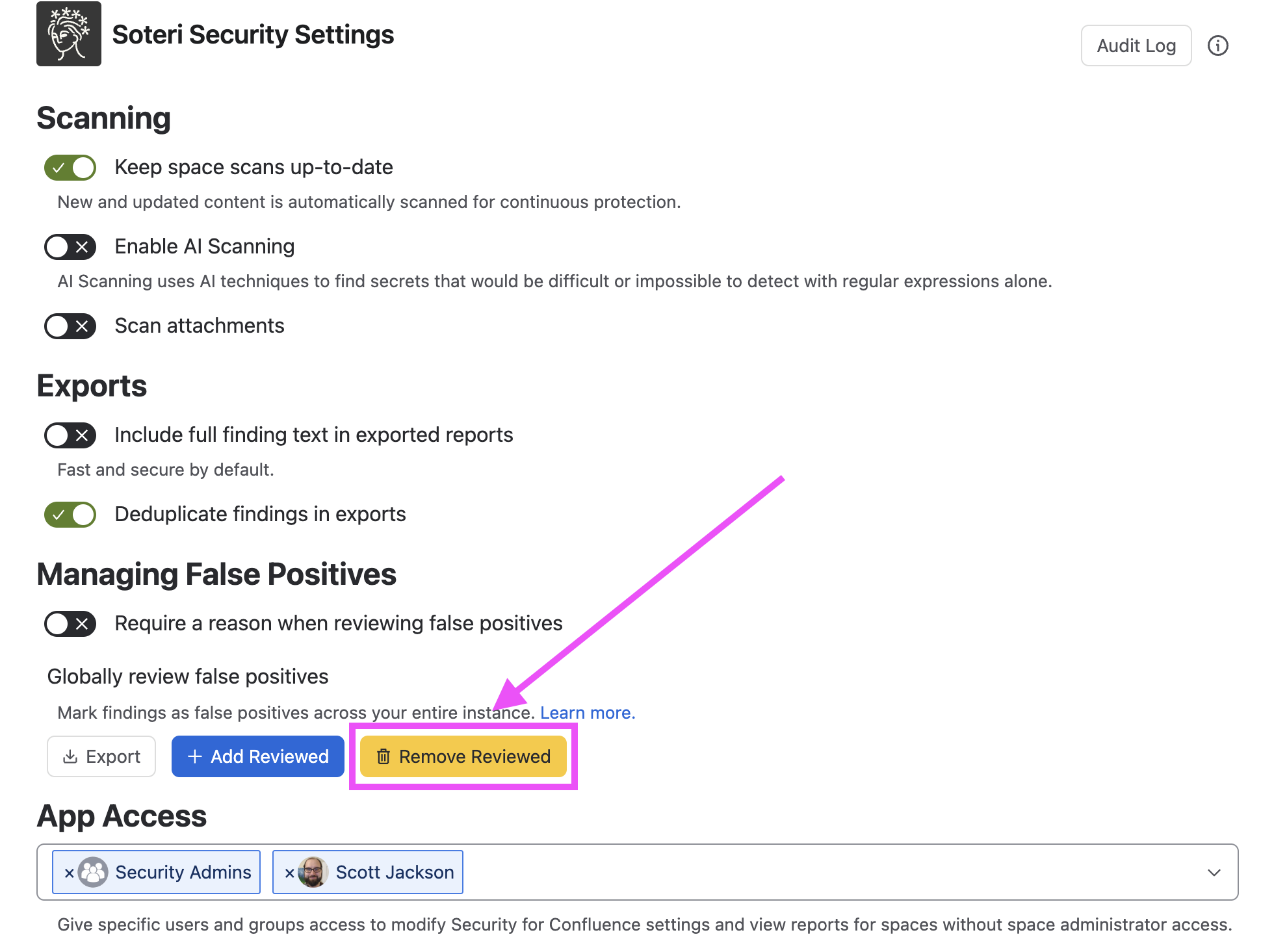Viewport: 1274px width, 952px height.
Task: Click Remove Reviewed button
Action: 463,756
